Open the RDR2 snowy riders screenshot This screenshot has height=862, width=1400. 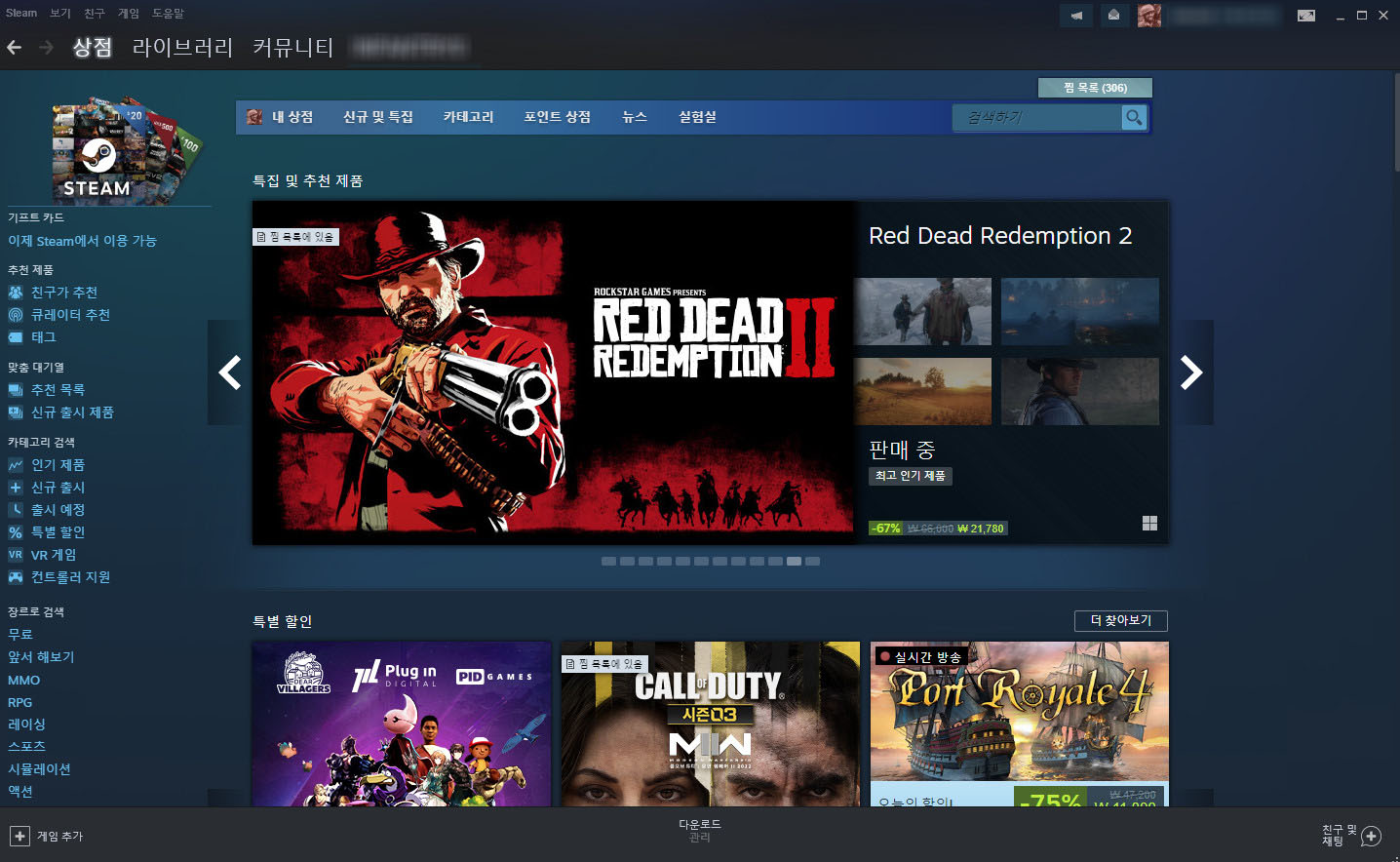[x=922, y=311]
